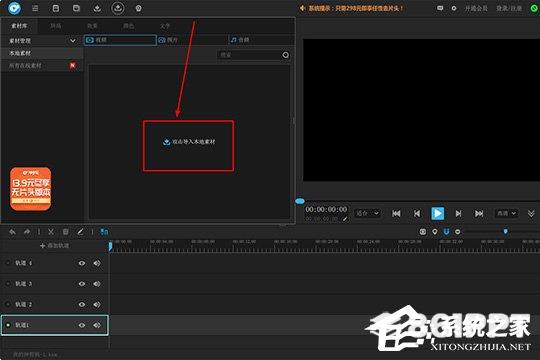This screenshot has width=540, height=360.
Task: Click the blue icon right of the pencil tool
Action: (x=104, y=232)
